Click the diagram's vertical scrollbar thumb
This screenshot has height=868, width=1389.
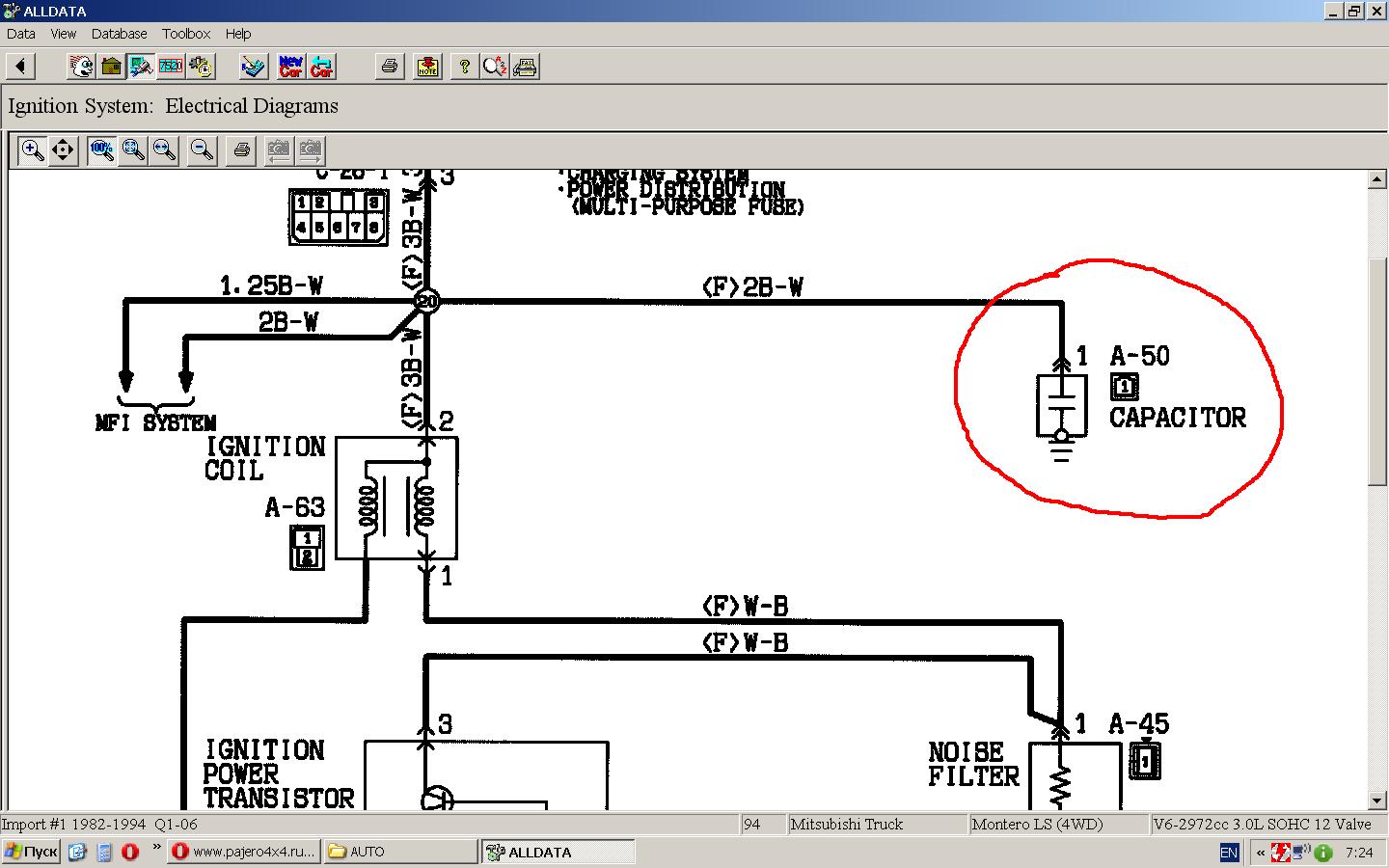(x=1377, y=371)
